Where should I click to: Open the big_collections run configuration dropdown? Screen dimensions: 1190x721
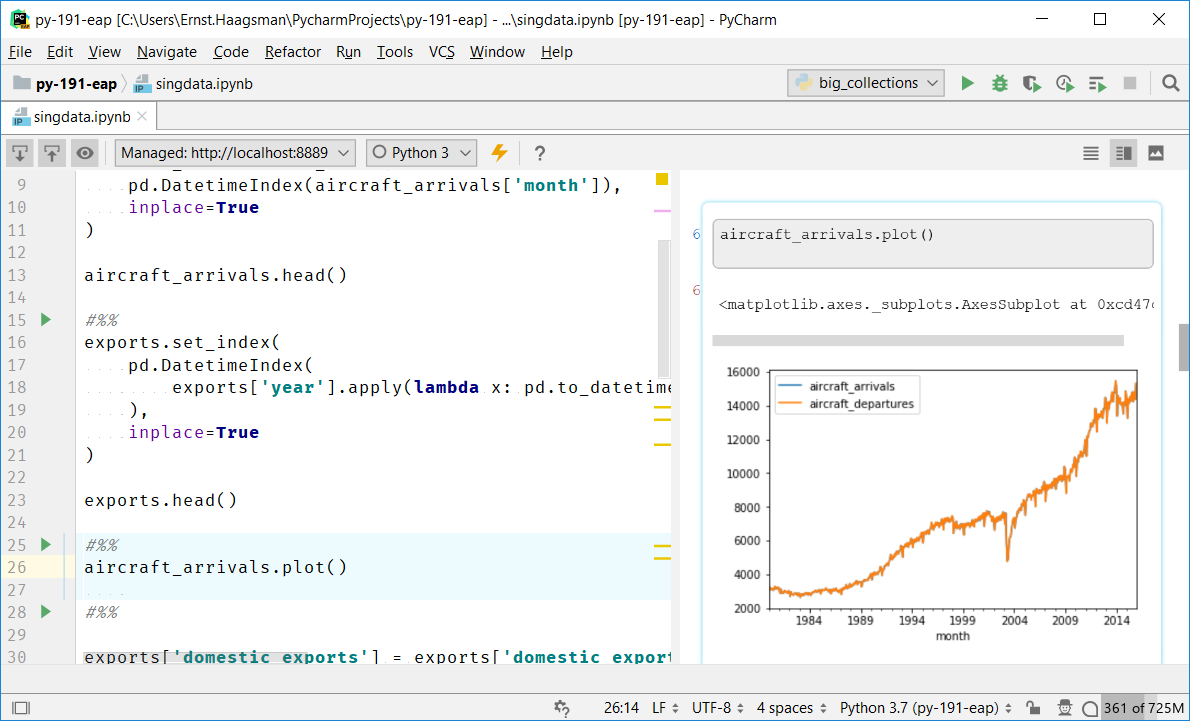pos(865,83)
